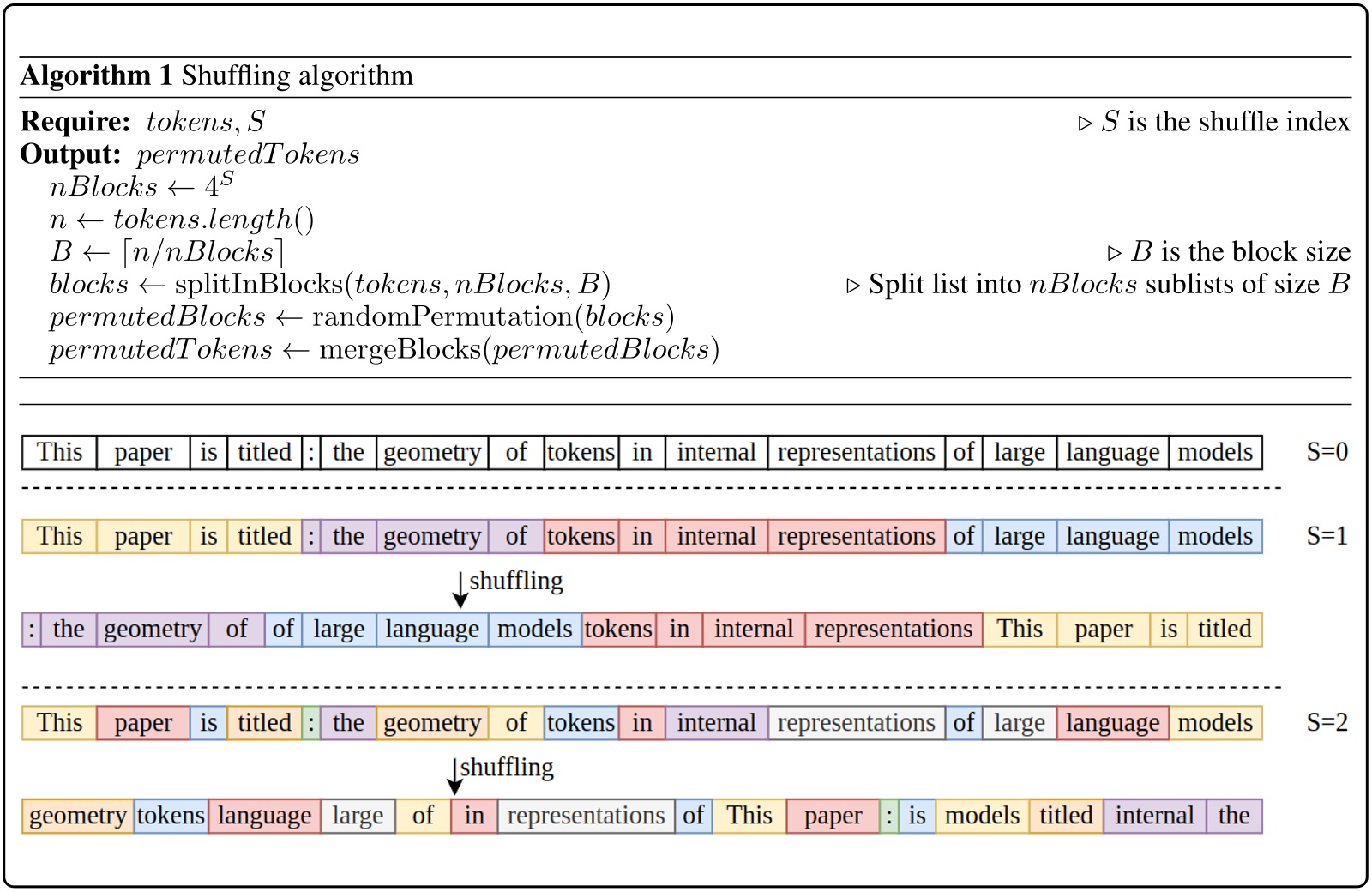This screenshot has width=1372, height=892.
Task: Click the splitInBlocks line in the pseudocode
Action: coord(328,283)
